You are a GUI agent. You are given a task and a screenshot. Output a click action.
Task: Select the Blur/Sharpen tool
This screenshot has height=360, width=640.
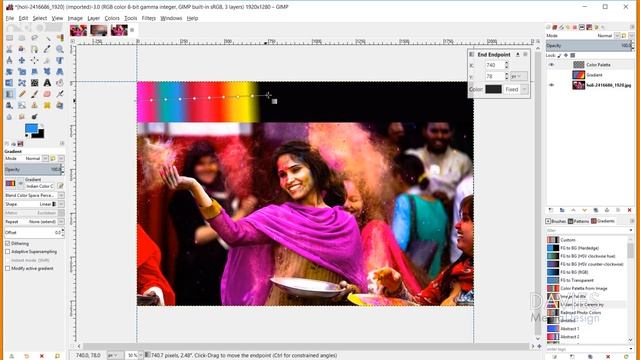(9, 117)
